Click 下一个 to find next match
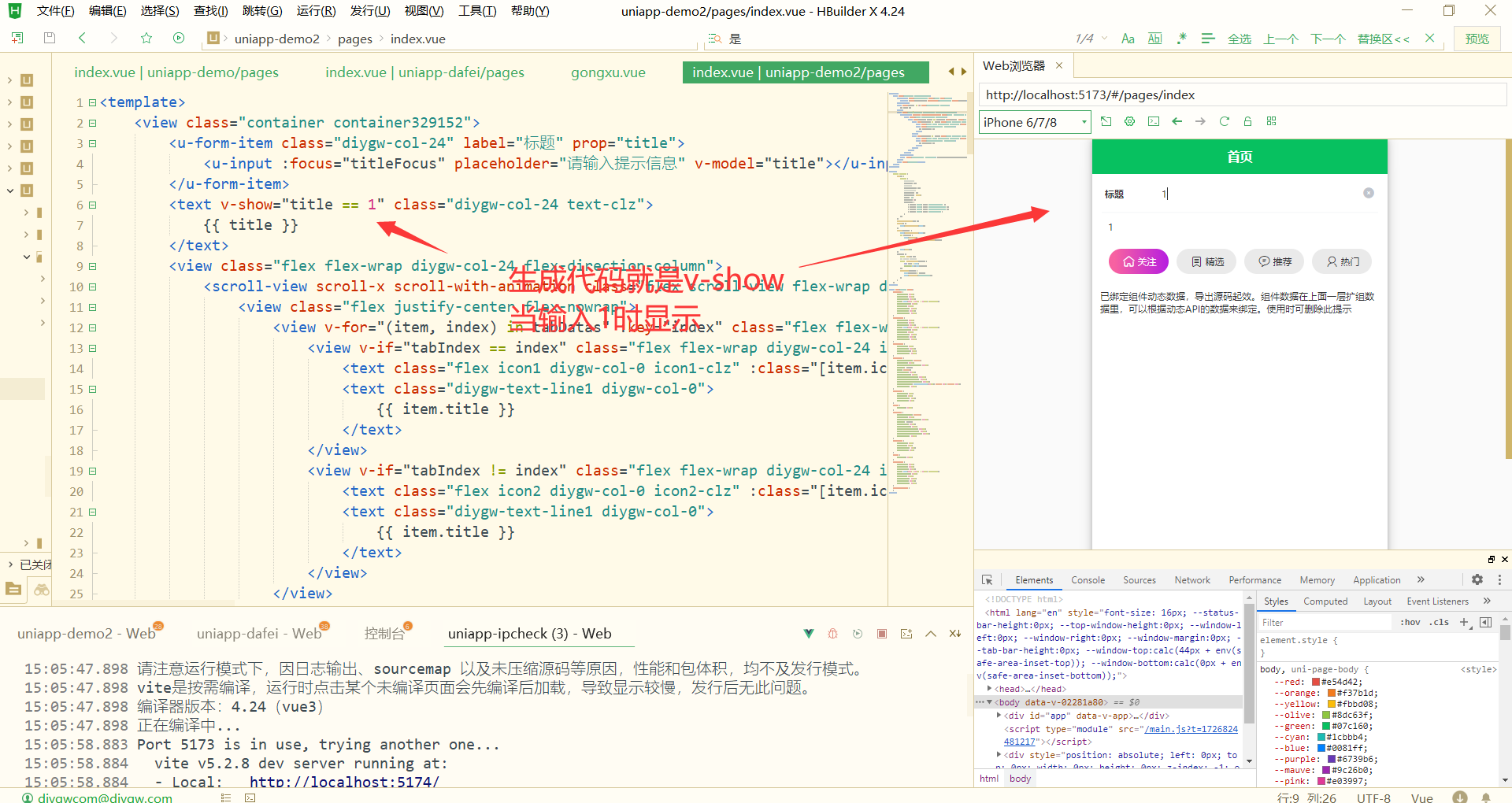The width and height of the screenshot is (1512, 803). point(1328,39)
